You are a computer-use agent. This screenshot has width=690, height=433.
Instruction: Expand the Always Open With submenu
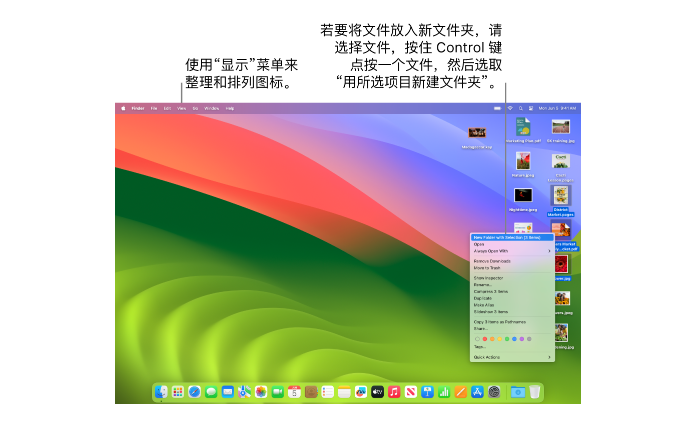coord(512,251)
